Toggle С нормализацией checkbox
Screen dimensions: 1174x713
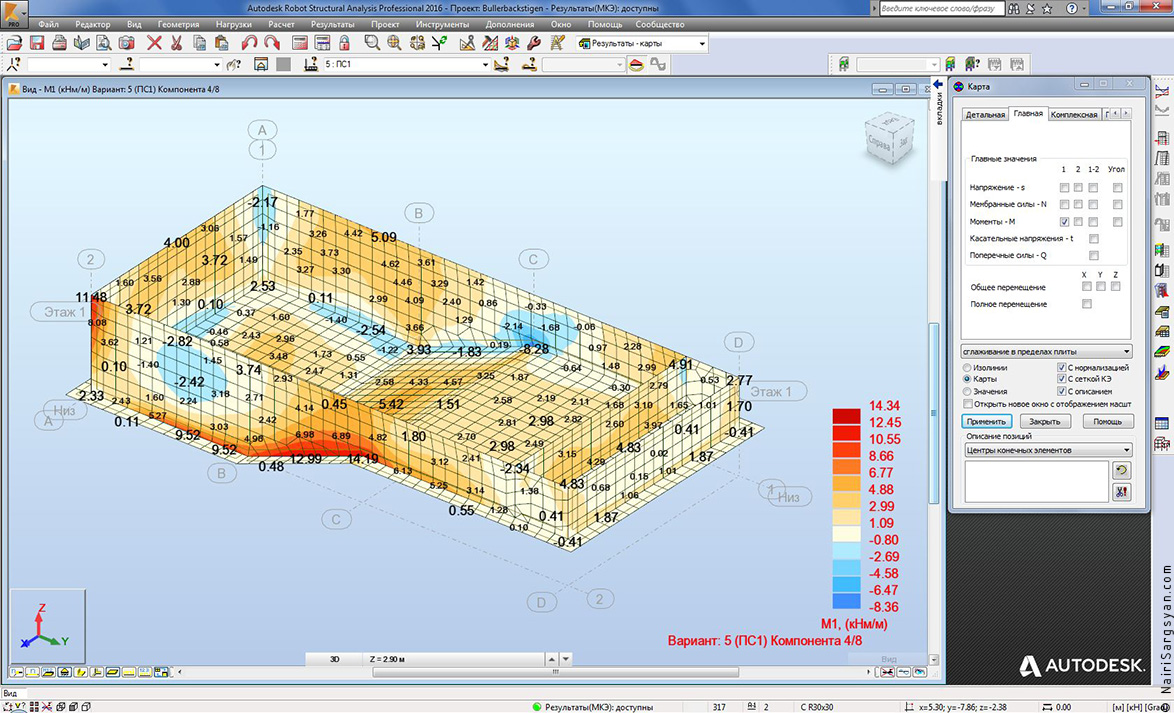1061,368
